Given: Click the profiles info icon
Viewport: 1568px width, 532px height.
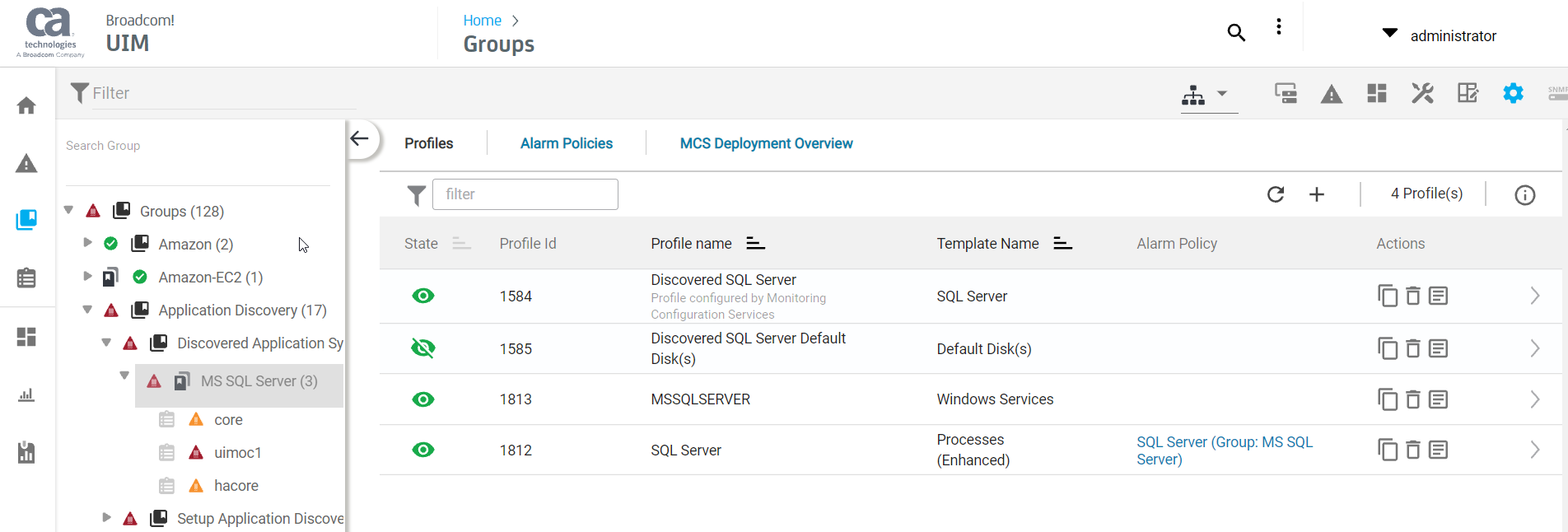Looking at the screenshot, I should (x=1524, y=195).
